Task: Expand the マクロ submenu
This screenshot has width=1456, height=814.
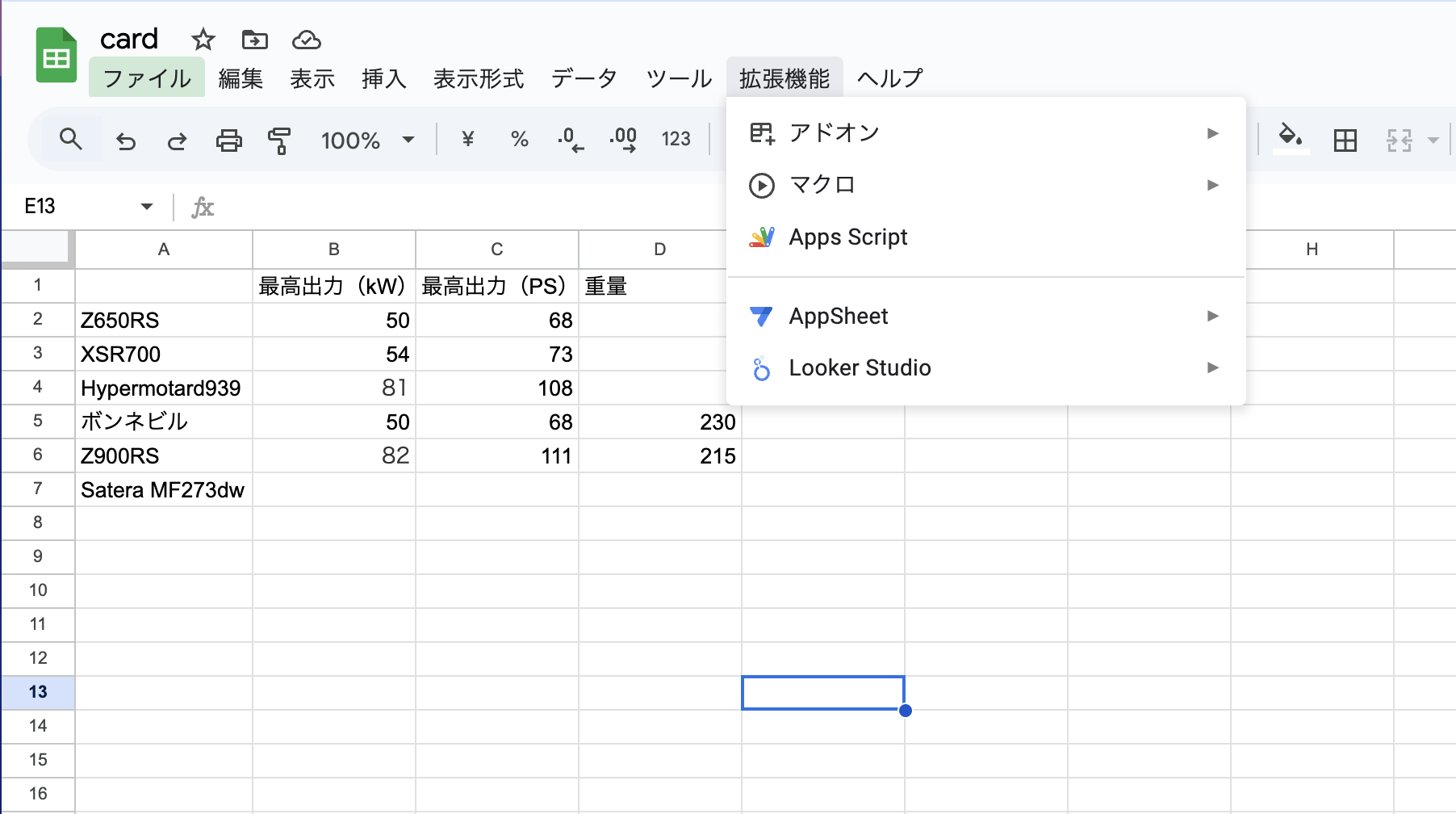Action: click(985, 185)
